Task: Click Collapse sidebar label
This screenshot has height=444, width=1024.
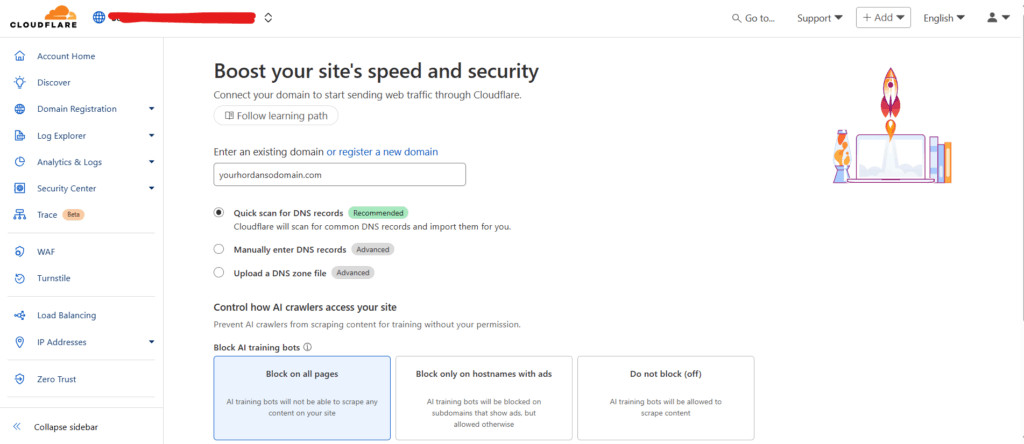Action: pos(66,427)
